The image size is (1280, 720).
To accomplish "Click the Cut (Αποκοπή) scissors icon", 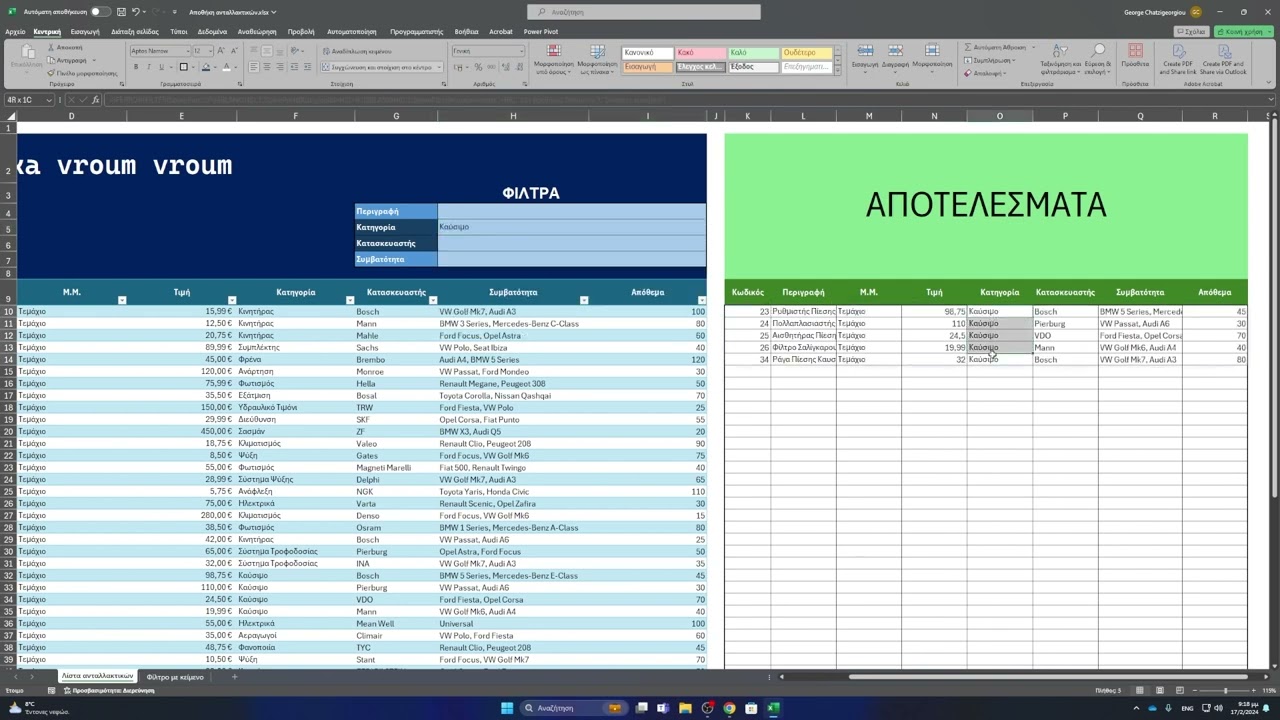I will [52, 47].
